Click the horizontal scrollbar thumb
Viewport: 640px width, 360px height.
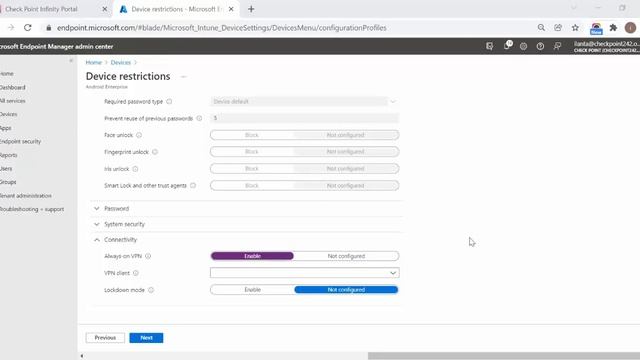pos(504,356)
